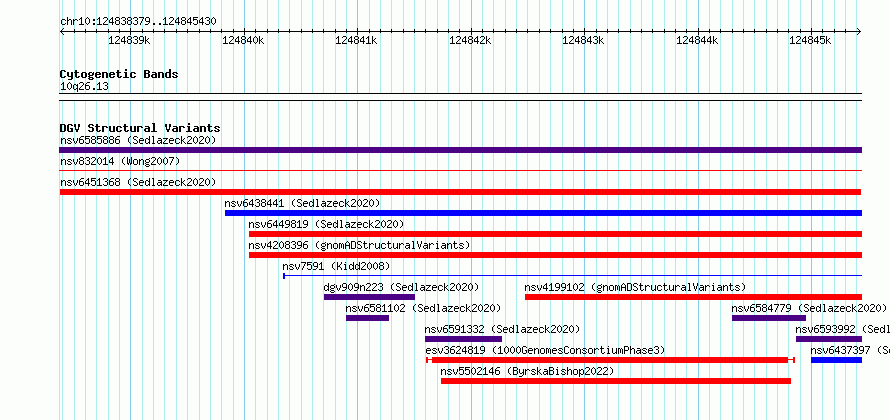Select the thin blue nsv7591 line

coord(572,276)
